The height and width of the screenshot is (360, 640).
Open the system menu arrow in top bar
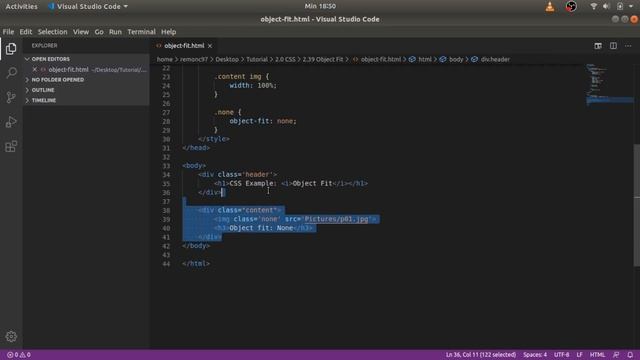(x=631, y=7)
